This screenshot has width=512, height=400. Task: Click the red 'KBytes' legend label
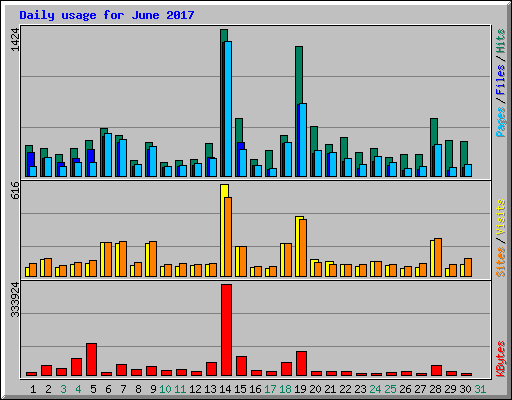click(500, 359)
